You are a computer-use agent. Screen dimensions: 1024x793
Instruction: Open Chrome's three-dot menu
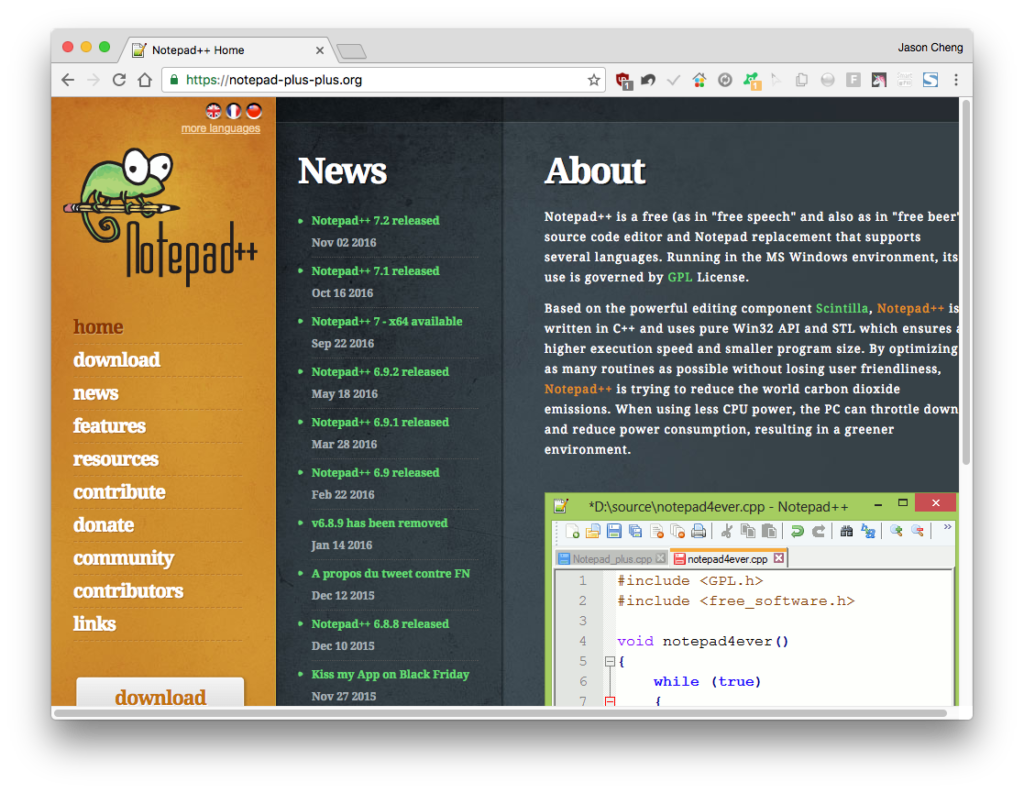pyautogui.click(x=956, y=80)
